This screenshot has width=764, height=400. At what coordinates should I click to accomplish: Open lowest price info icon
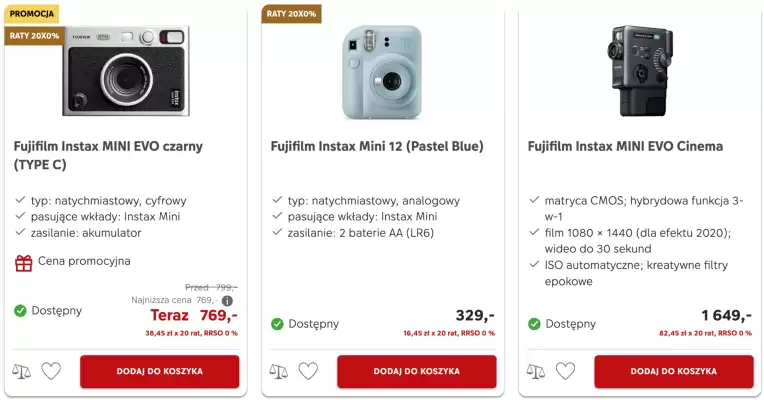click(227, 300)
